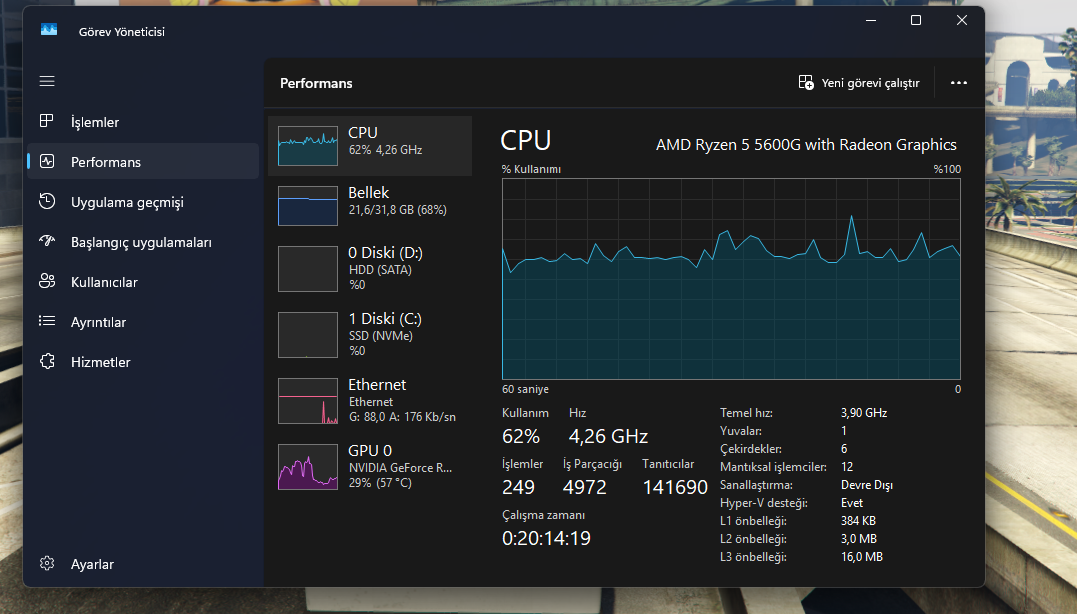1077x614 pixels.
Task: Minimize the Görev Yöneticisi window
Action: [x=871, y=21]
